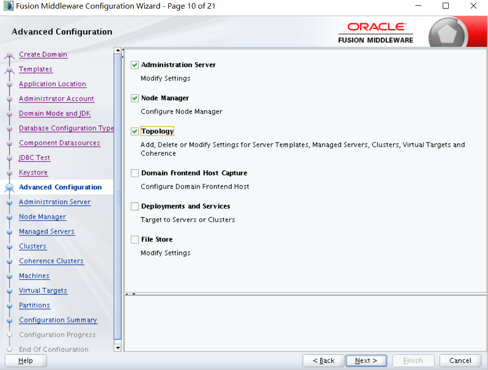Click the Machines step bullet
488x370 pixels.
[x=9, y=276]
